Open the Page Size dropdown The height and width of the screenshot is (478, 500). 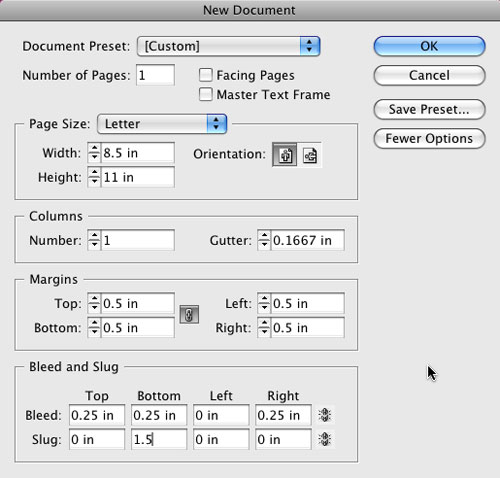click(x=162, y=124)
